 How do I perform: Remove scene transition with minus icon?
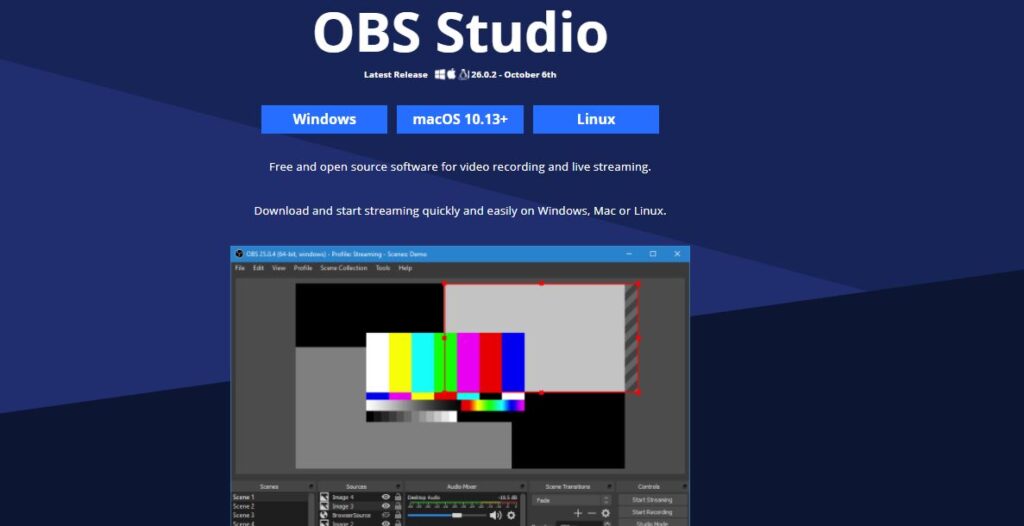592,513
